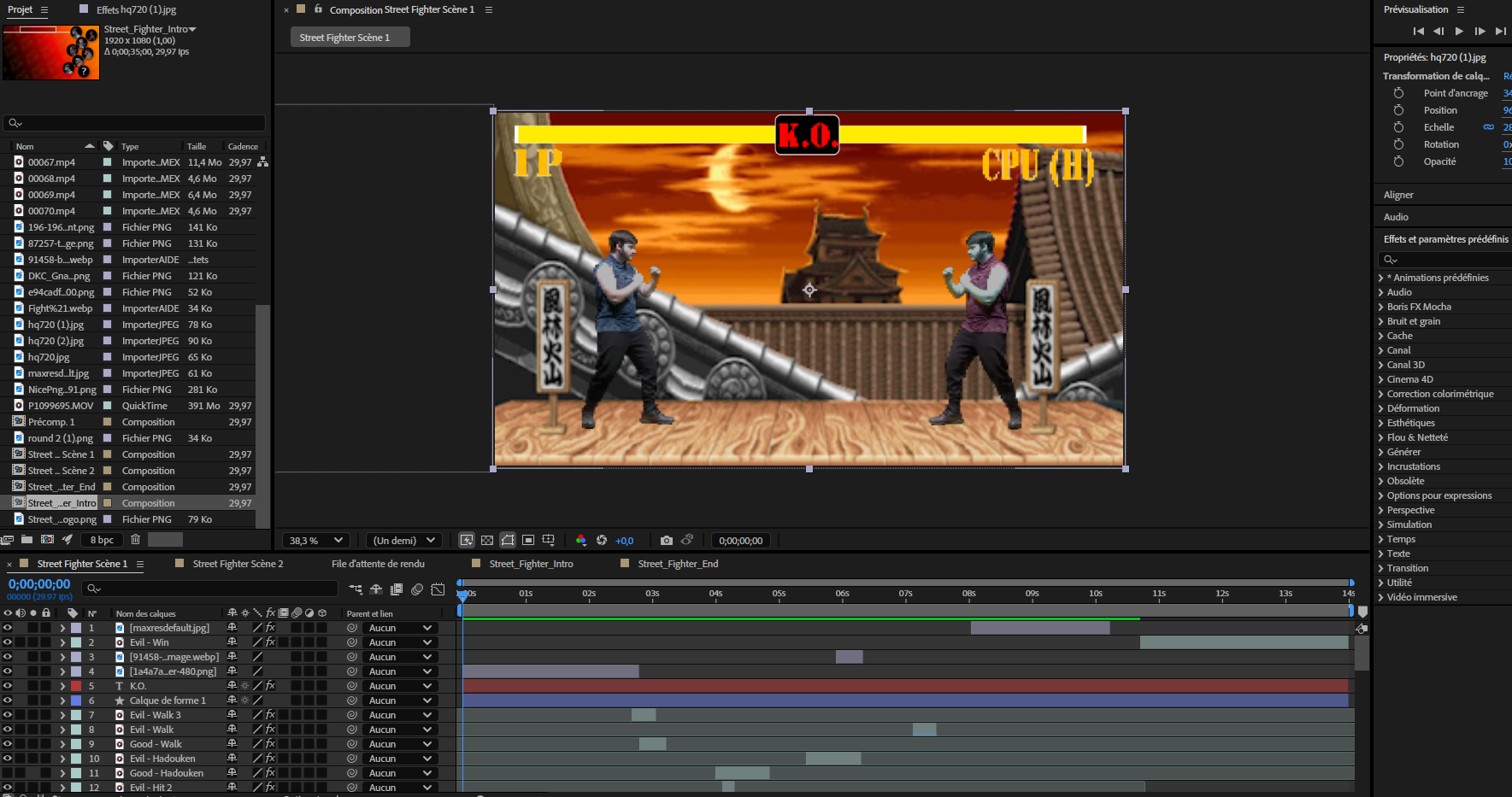Click the trash icon in Project panel

[x=135, y=539]
